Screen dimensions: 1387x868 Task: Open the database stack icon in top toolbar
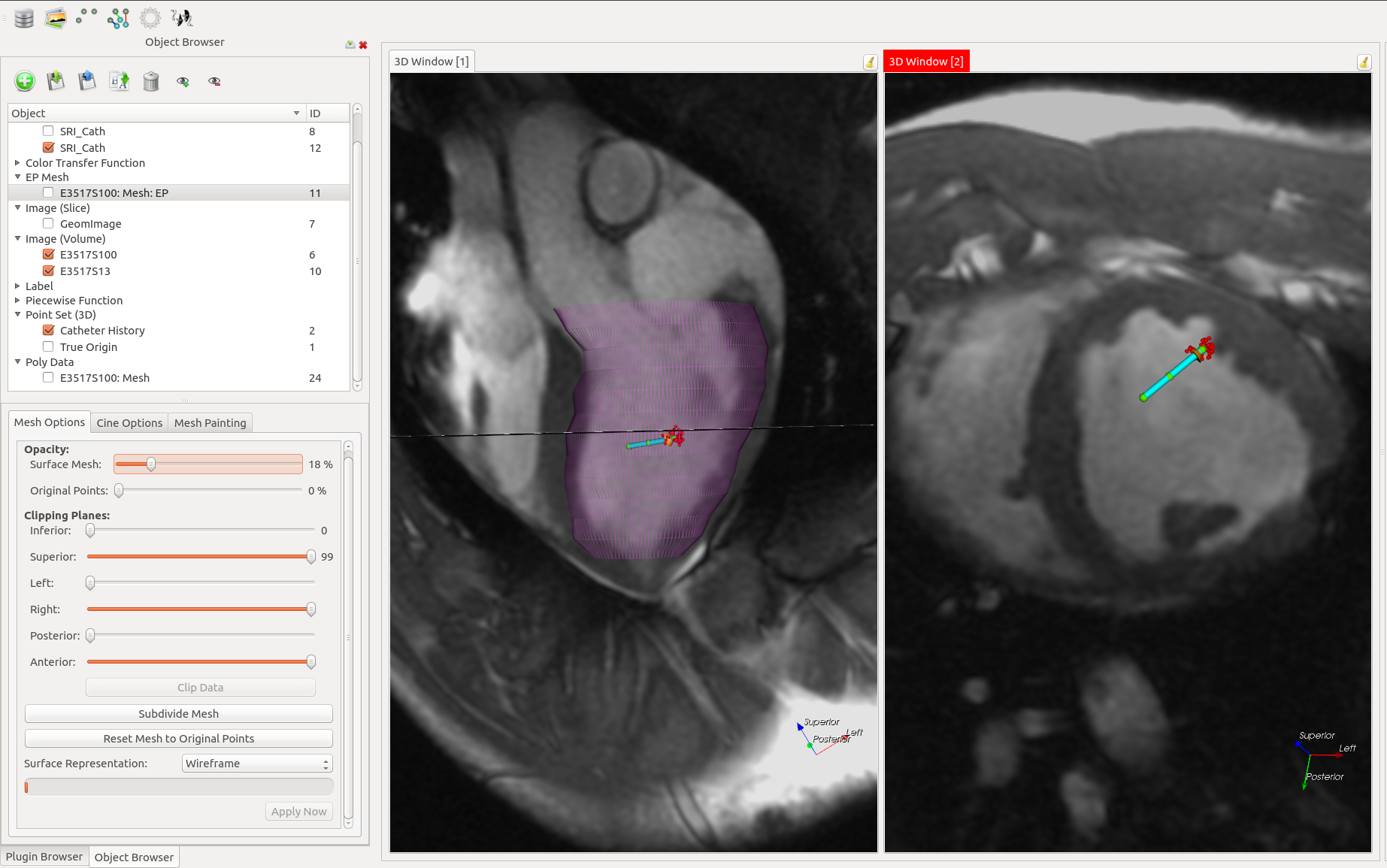tap(24, 18)
